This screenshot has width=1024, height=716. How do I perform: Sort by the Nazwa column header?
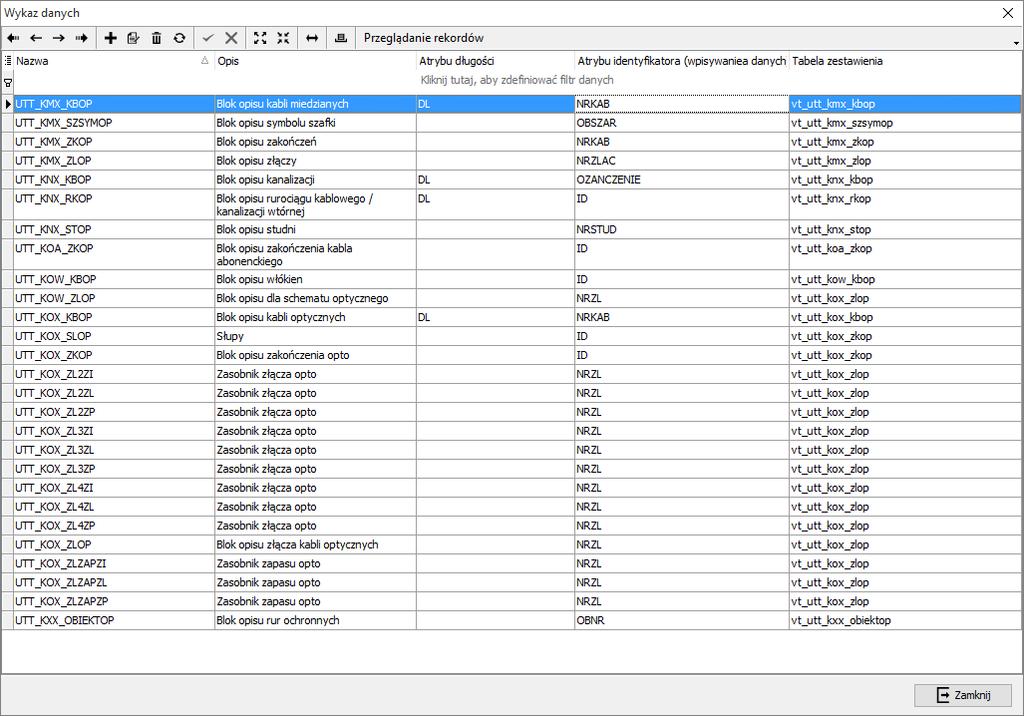click(114, 61)
